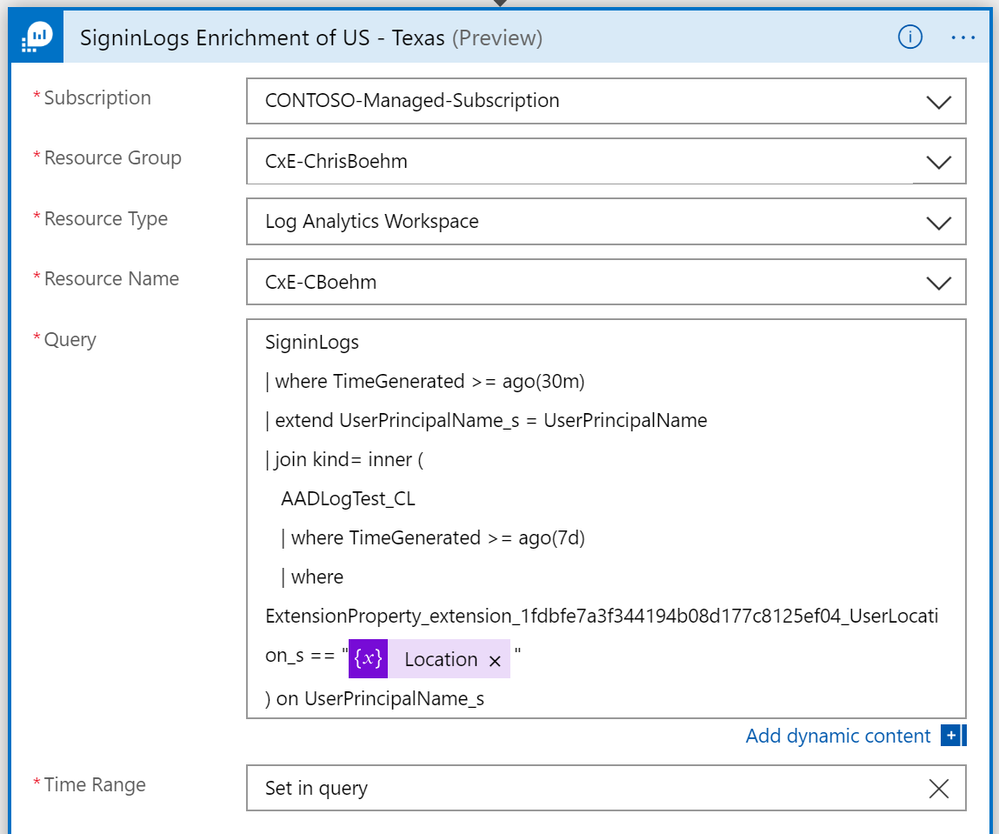
Task: Click the CxE-ChrisBoehm resource group value
Action: (x=336, y=162)
